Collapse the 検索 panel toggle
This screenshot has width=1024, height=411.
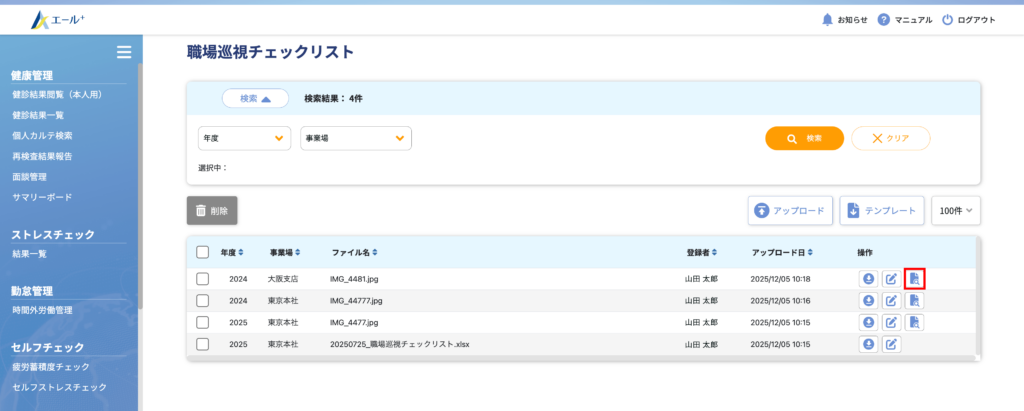tap(255, 98)
